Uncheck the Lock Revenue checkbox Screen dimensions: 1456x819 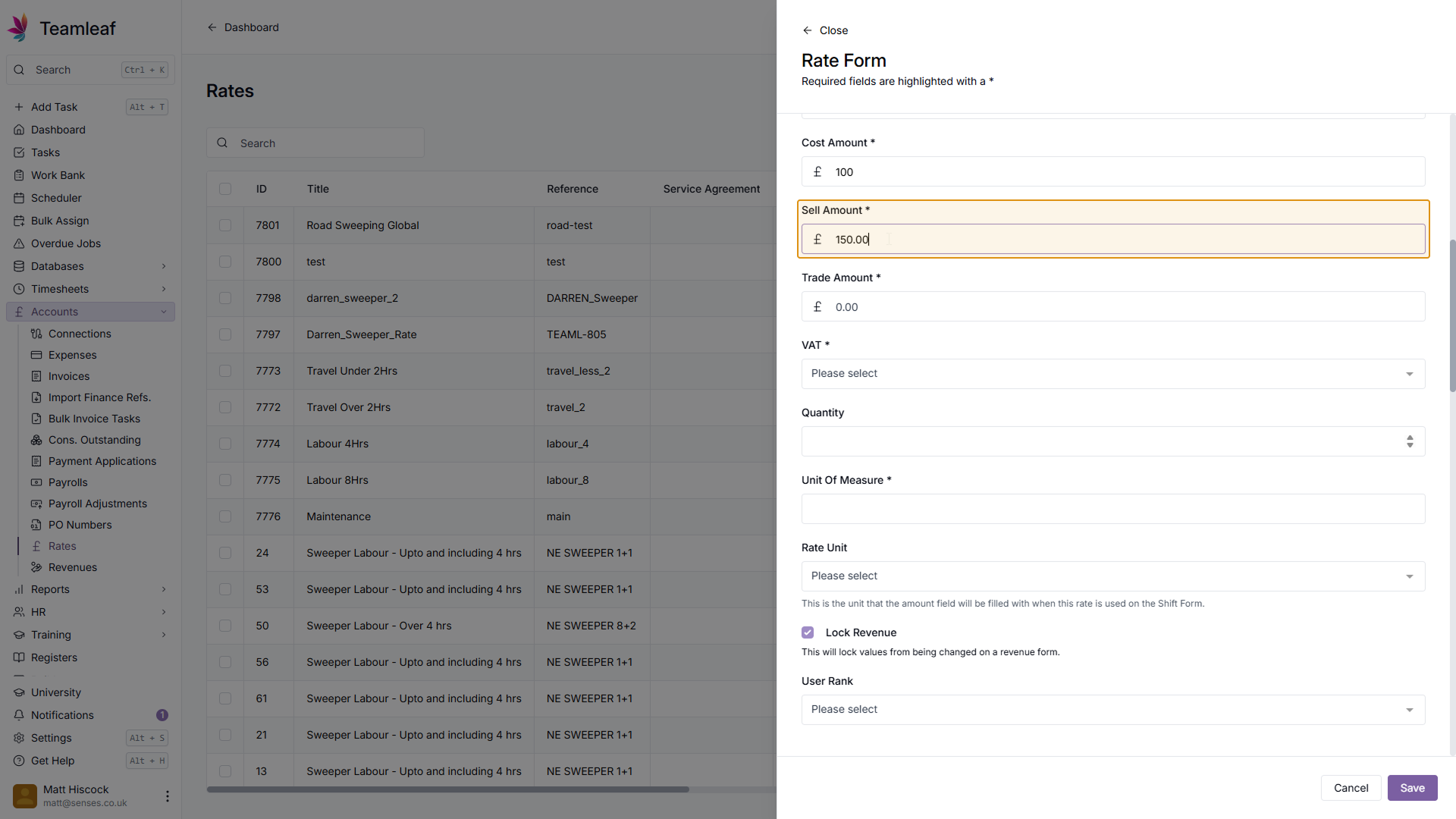pyautogui.click(x=808, y=632)
